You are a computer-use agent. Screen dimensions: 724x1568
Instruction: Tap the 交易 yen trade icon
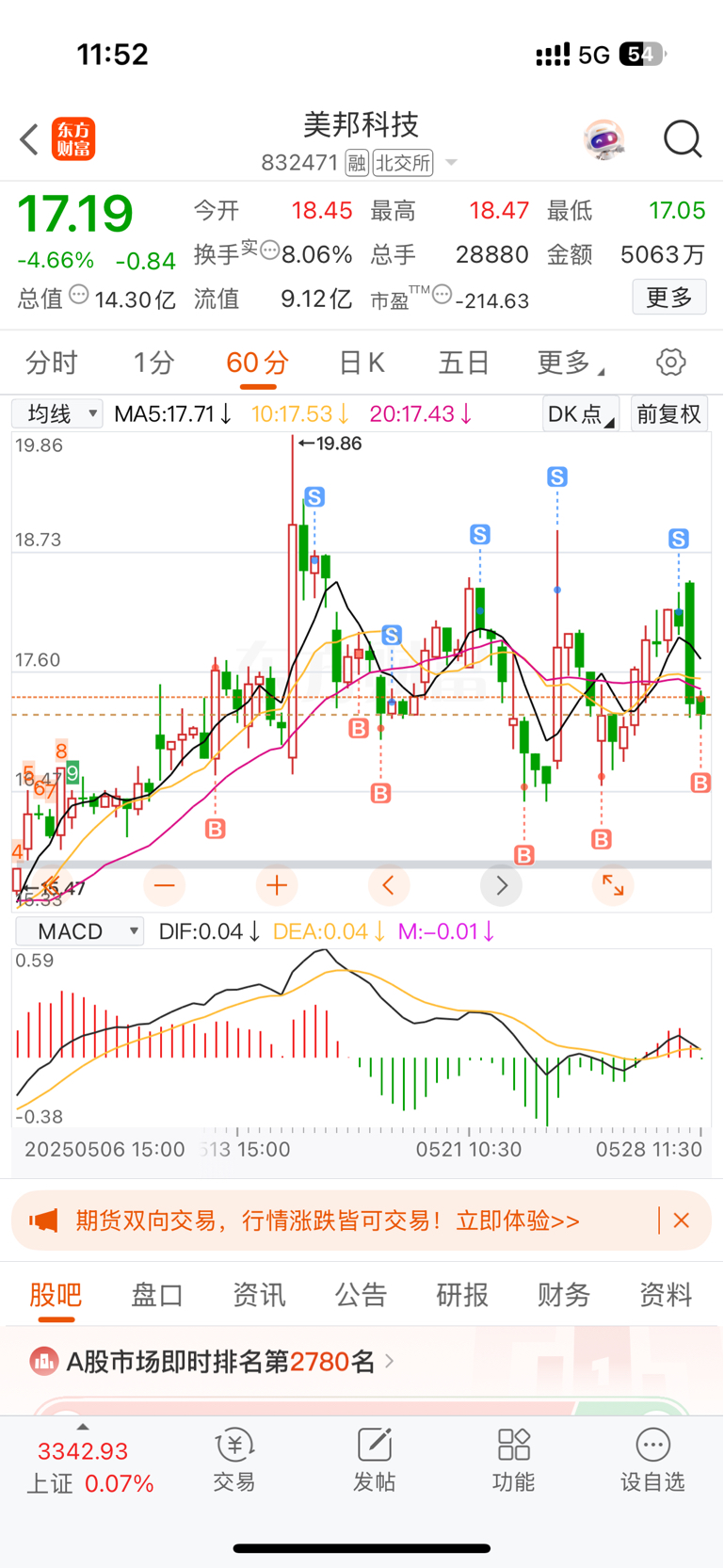234,1445
